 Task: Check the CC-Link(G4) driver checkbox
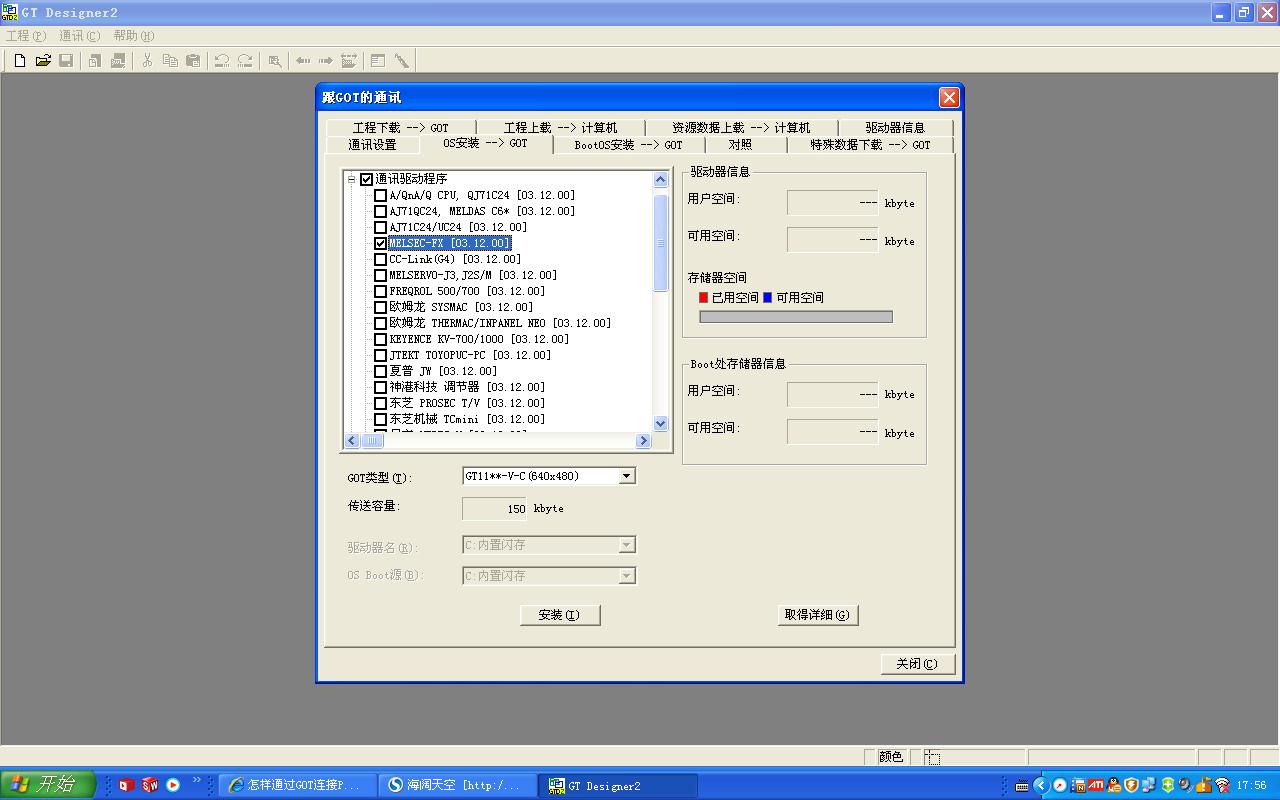tap(380, 259)
